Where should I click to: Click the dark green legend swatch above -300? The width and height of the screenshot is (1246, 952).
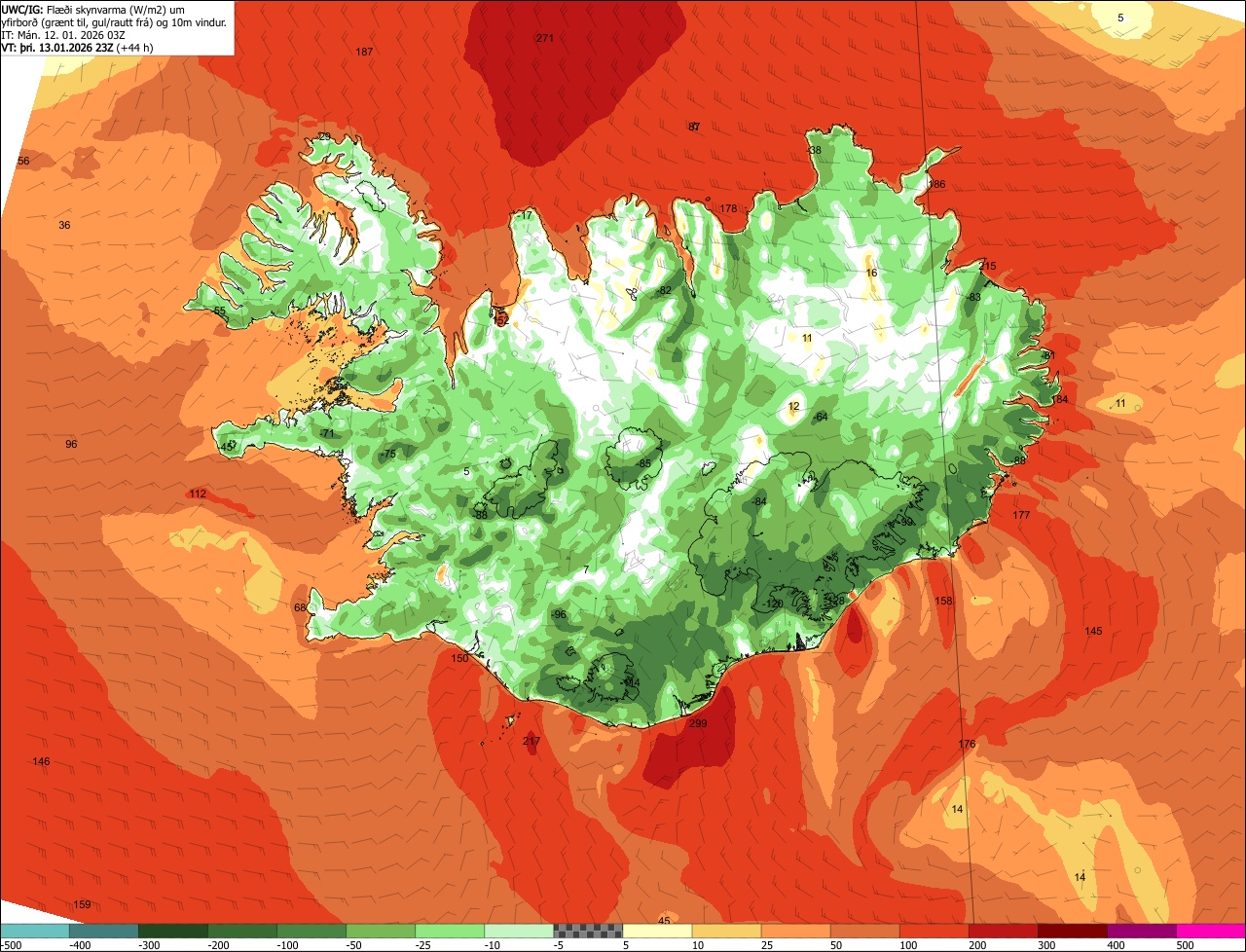(x=172, y=931)
